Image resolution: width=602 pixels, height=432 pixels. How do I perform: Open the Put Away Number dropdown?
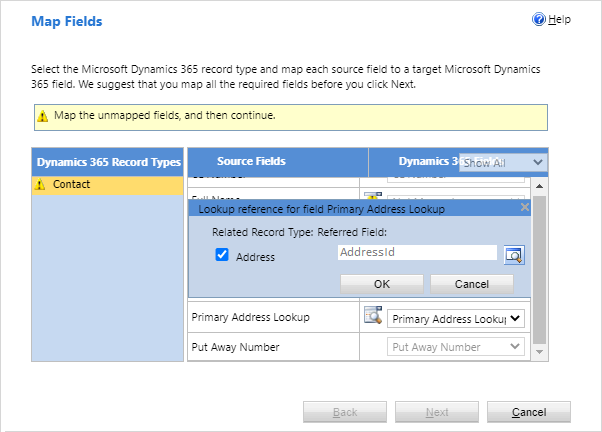(x=455, y=347)
